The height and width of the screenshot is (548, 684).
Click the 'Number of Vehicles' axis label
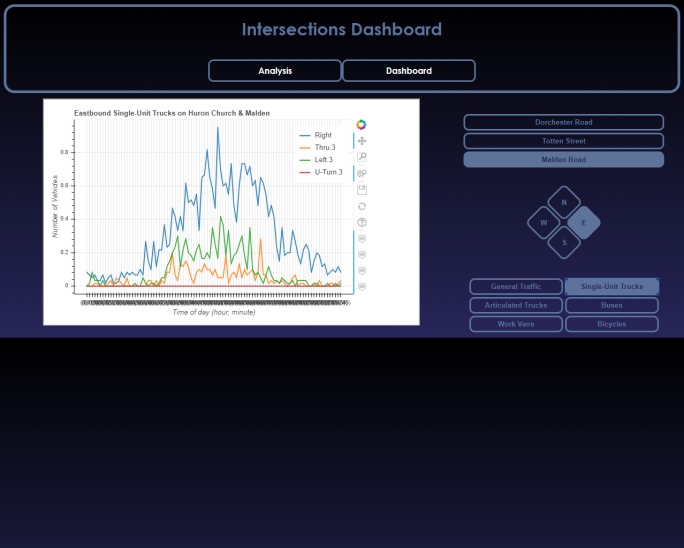55,206
